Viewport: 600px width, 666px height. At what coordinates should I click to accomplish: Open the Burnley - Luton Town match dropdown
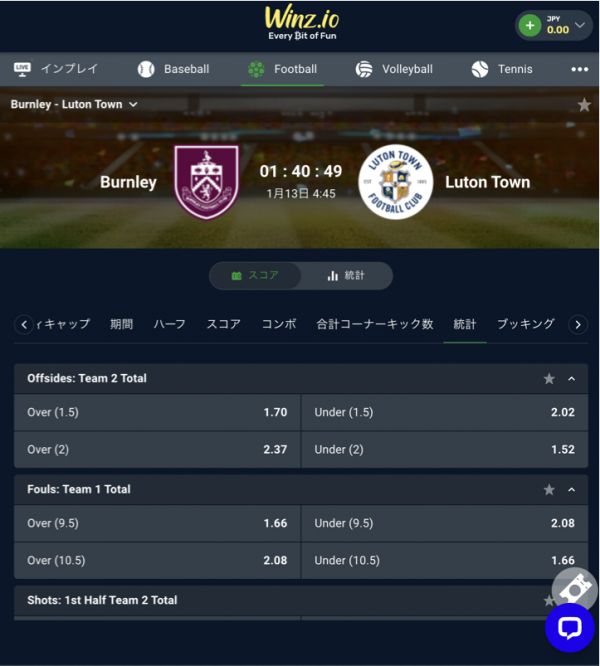pos(74,104)
